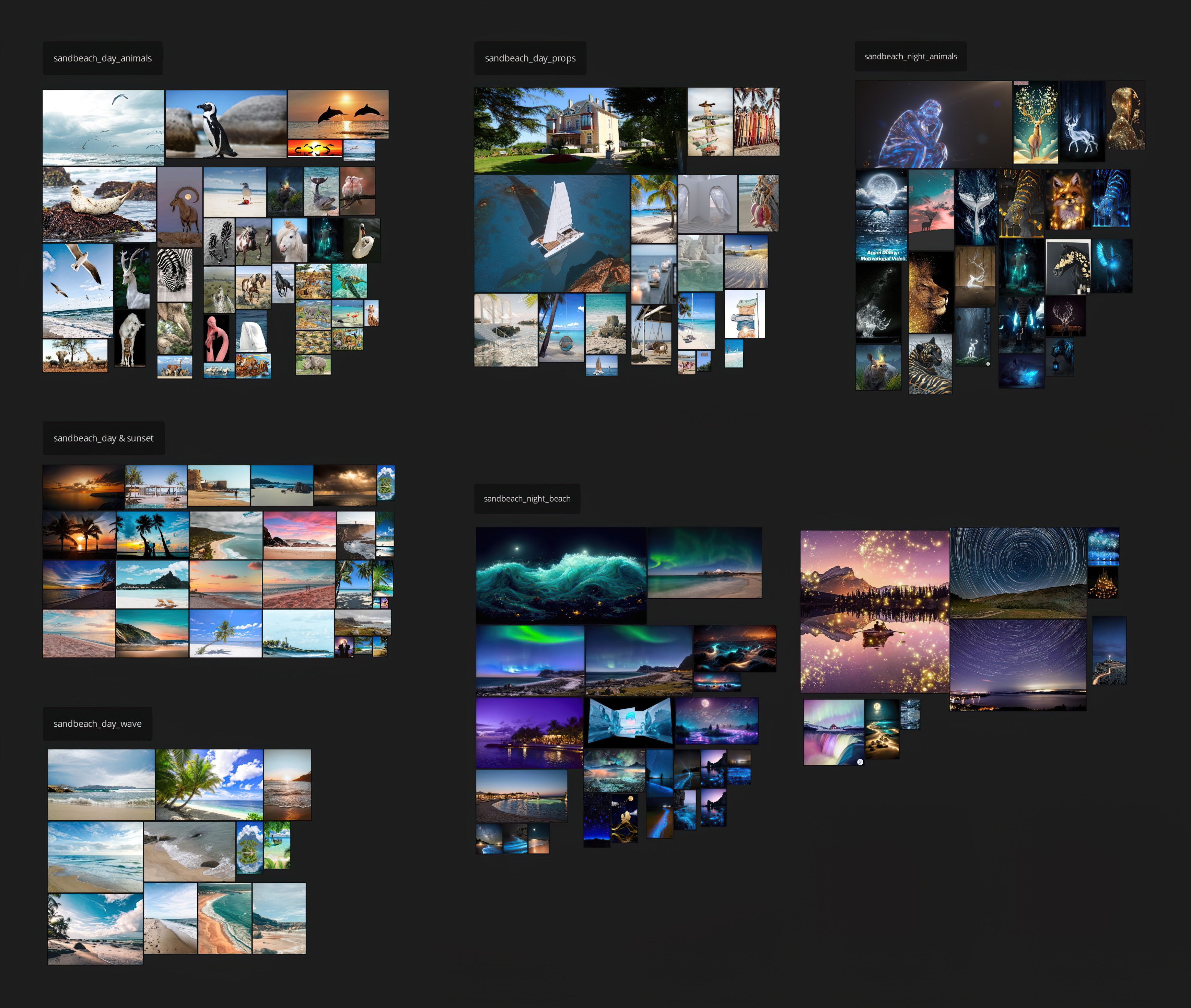Image resolution: width=1191 pixels, height=1008 pixels.
Task: Select the penguin on rocks image
Action: click(226, 124)
